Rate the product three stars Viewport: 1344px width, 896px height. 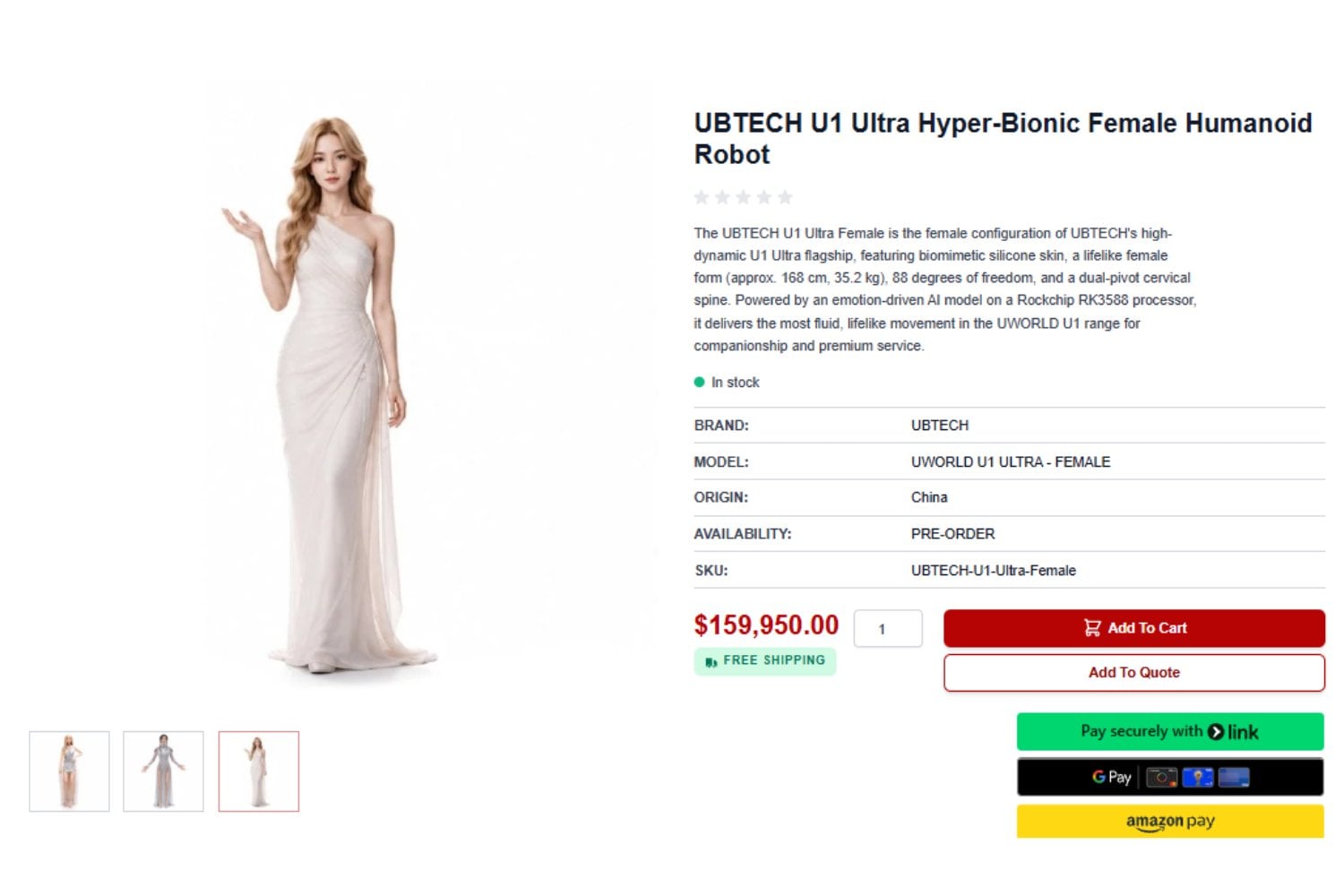[x=743, y=197]
